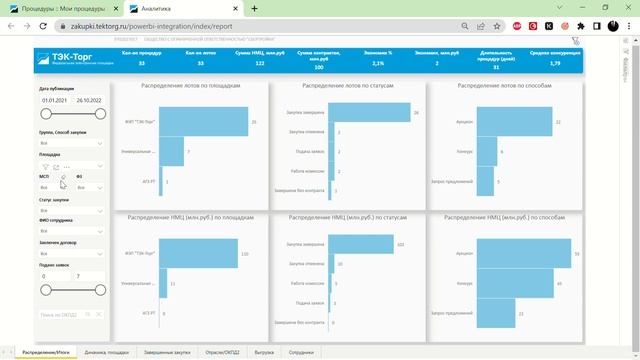Image resolution: width=640 pixels, height=360 pixels.
Task: Open the Статус закупки dropdown
Action: [71, 211]
